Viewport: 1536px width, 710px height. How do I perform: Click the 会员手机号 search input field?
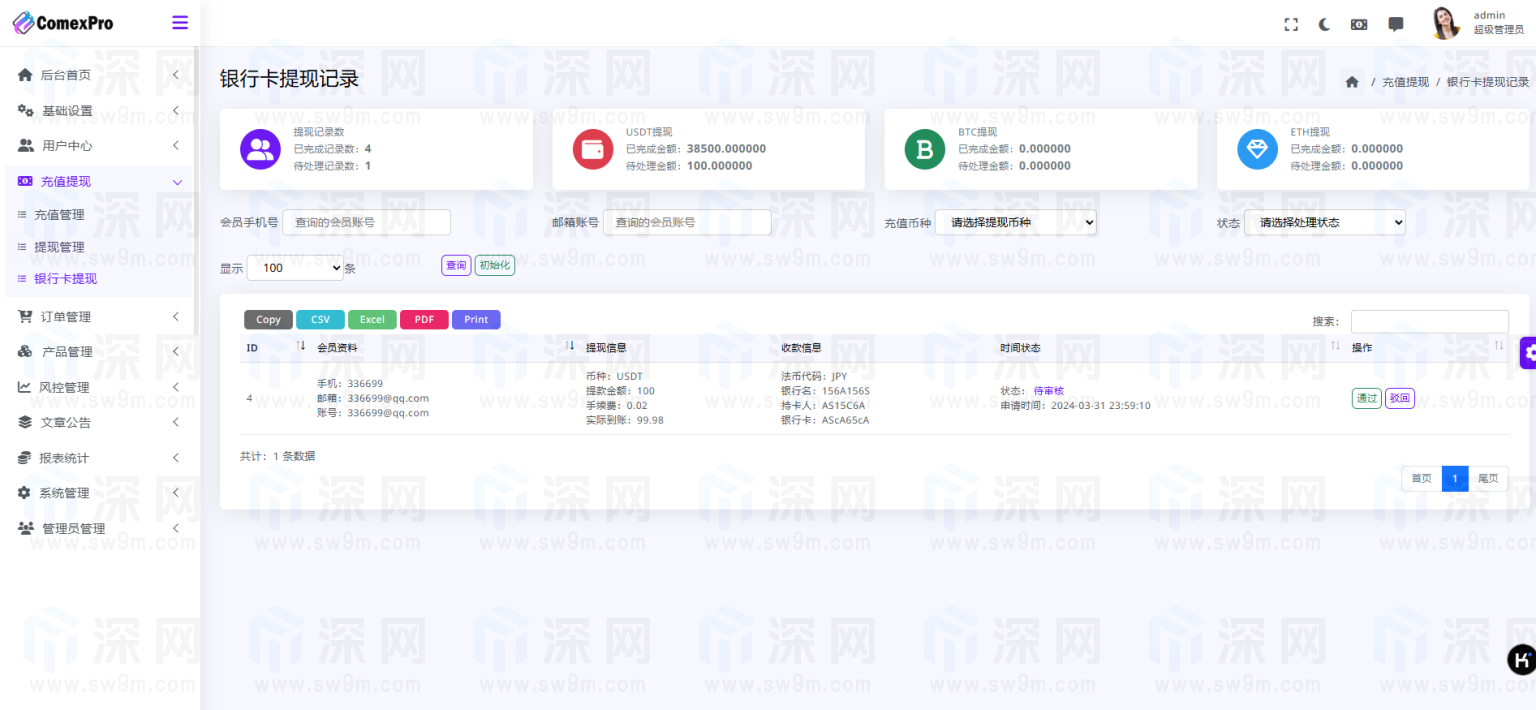point(366,222)
